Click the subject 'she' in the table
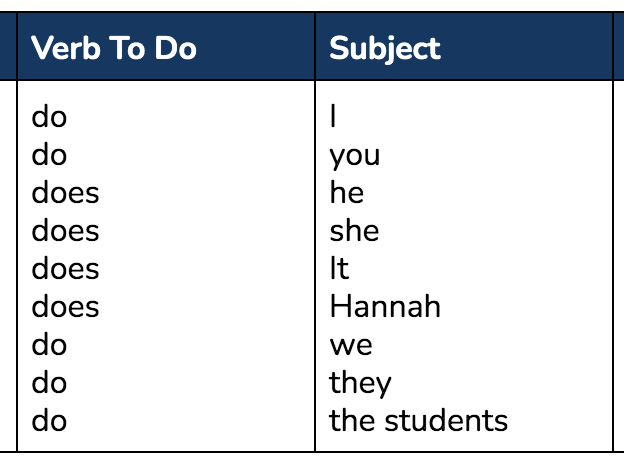Screen dimensions: 624x468 [x=354, y=231]
